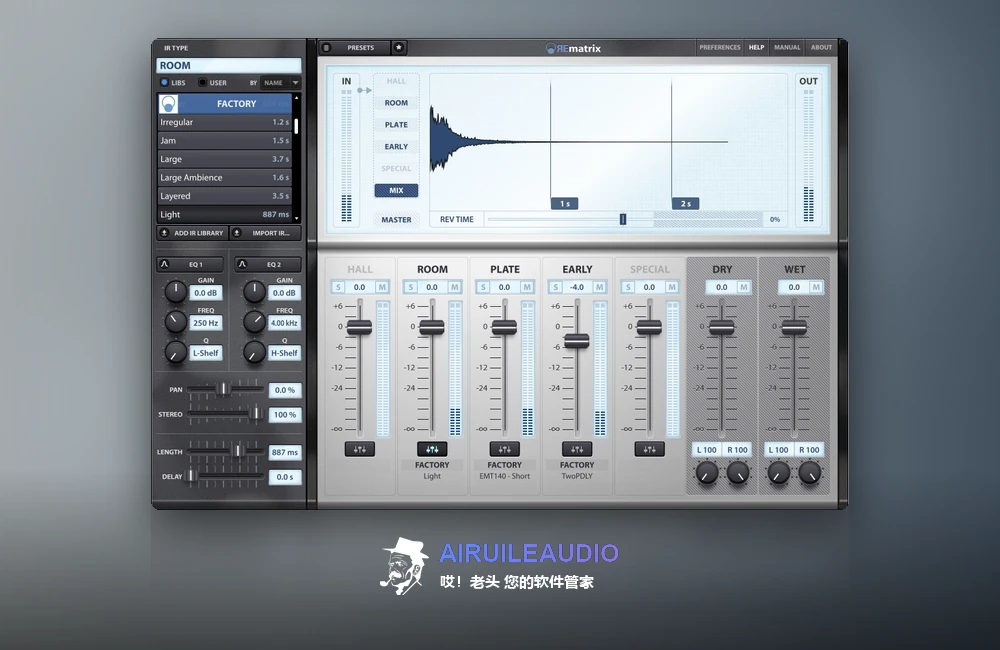The height and width of the screenshot is (650, 1000).
Task: Click the EQ 1 FREQ knob
Action: click(x=175, y=321)
